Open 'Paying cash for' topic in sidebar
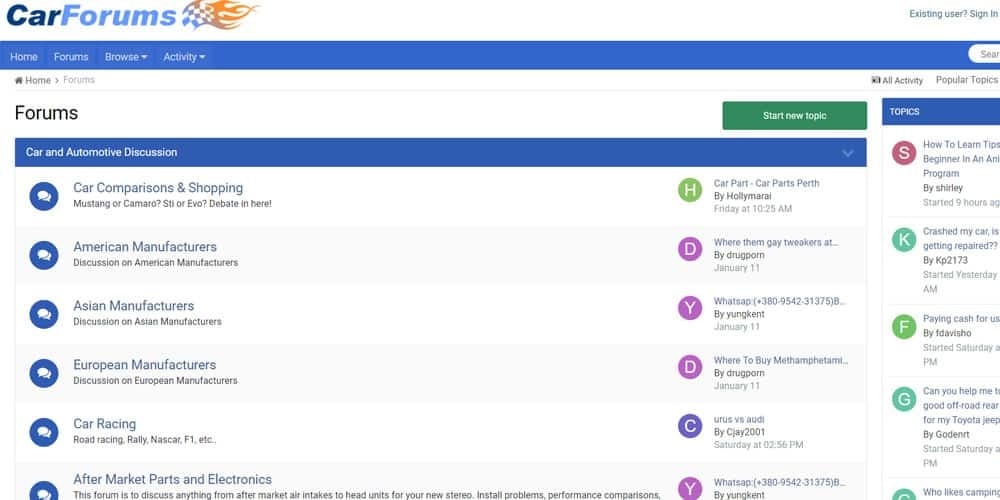The width and height of the screenshot is (1000, 500). tap(961, 318)
